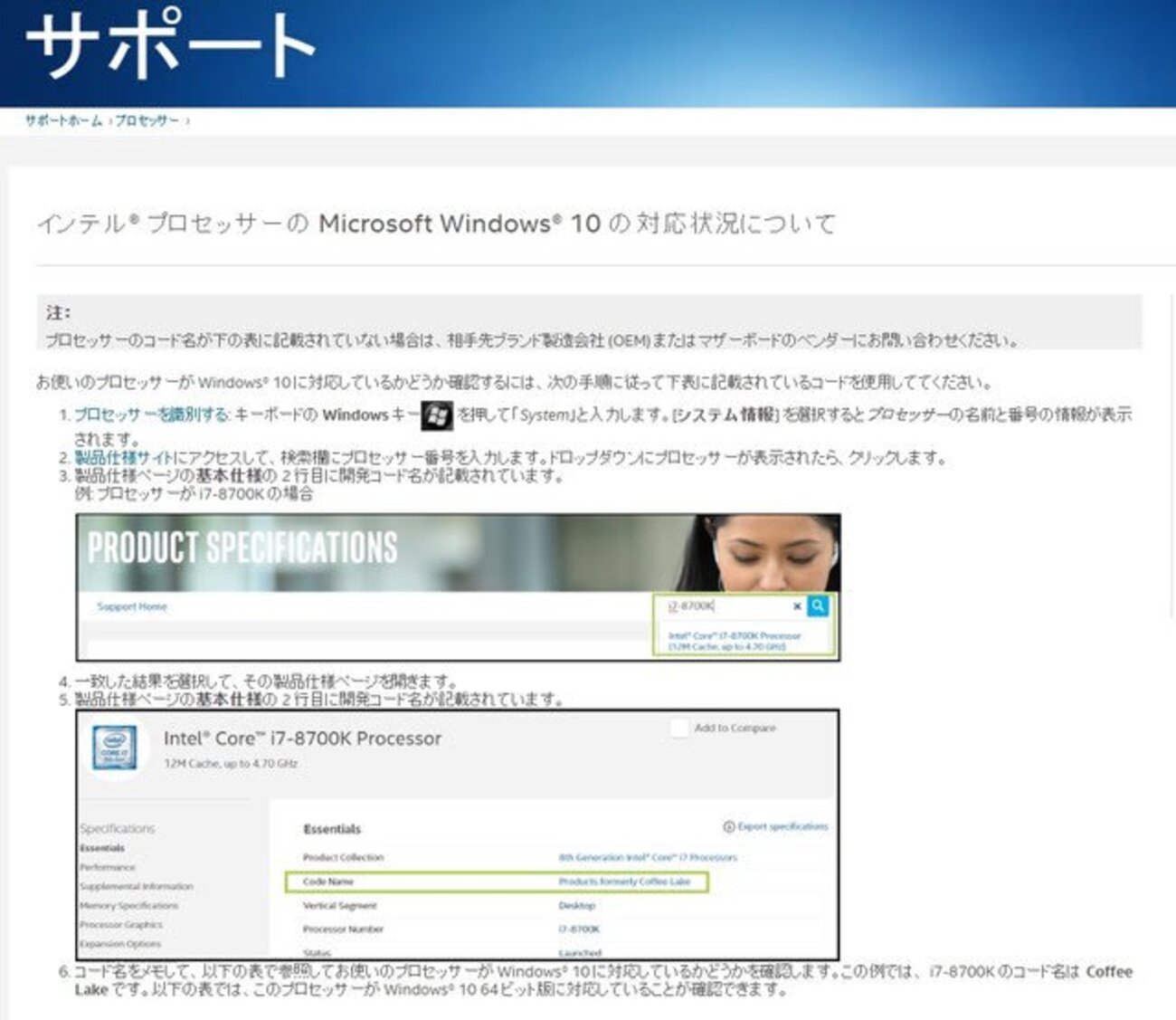Select Essentials in the Specifications sidebar
This screenshot has height=1020, width=1176.
click(x=102, y=848)
